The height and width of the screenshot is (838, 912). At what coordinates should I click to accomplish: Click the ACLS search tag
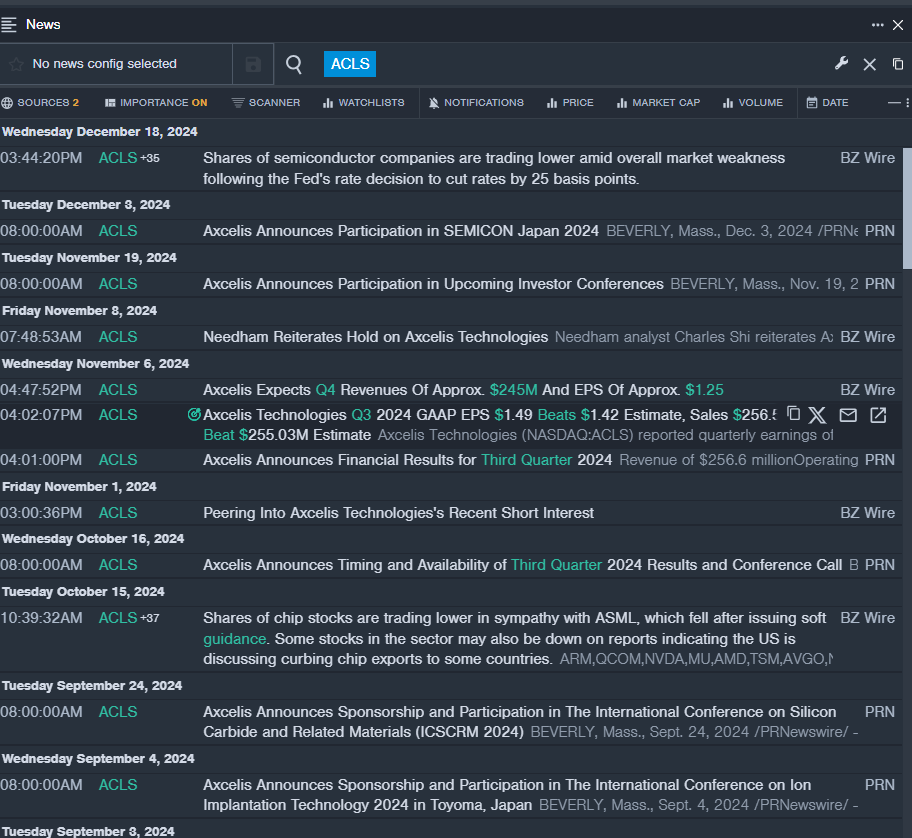[349, 64]
